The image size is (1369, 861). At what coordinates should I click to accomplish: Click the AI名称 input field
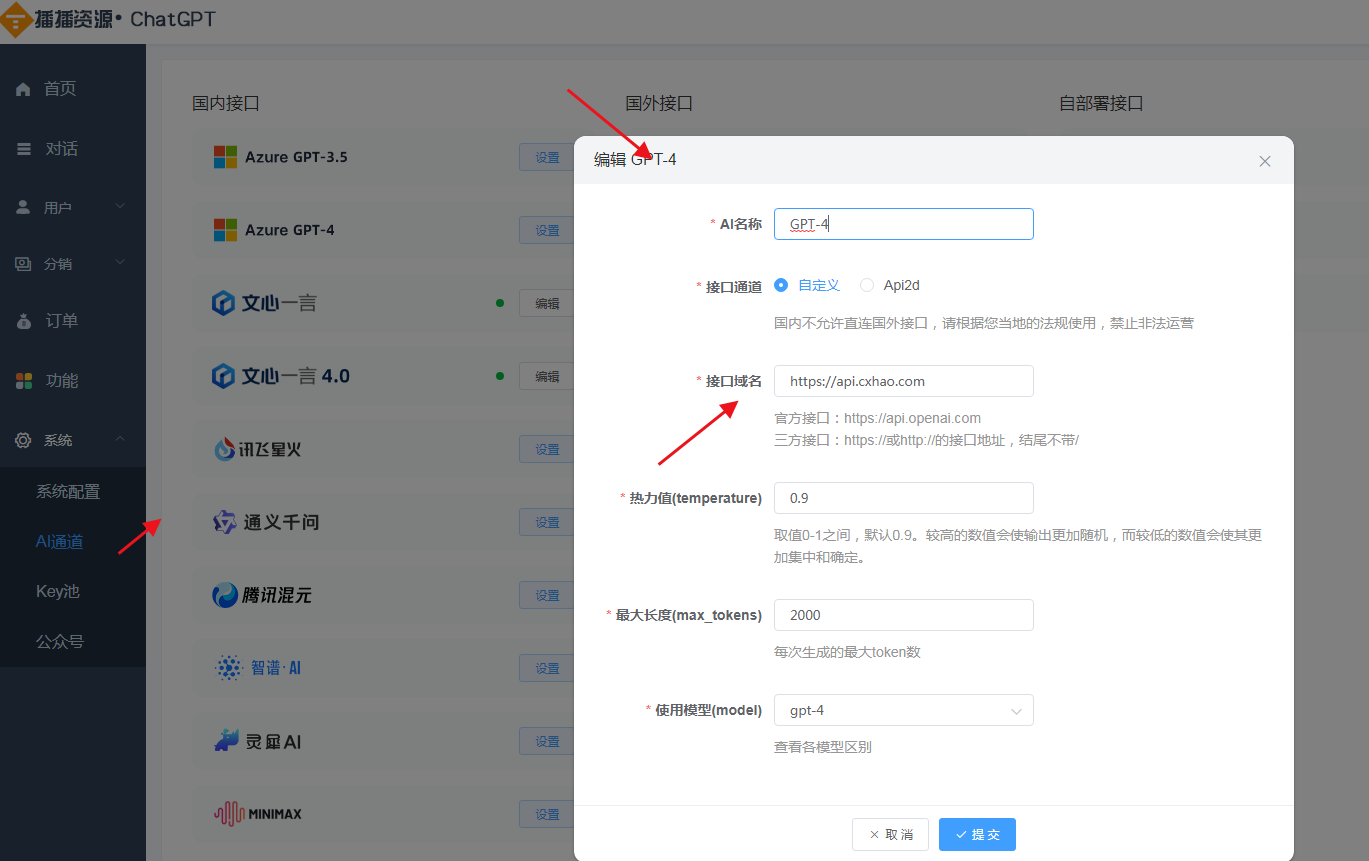tap(904, 224)
